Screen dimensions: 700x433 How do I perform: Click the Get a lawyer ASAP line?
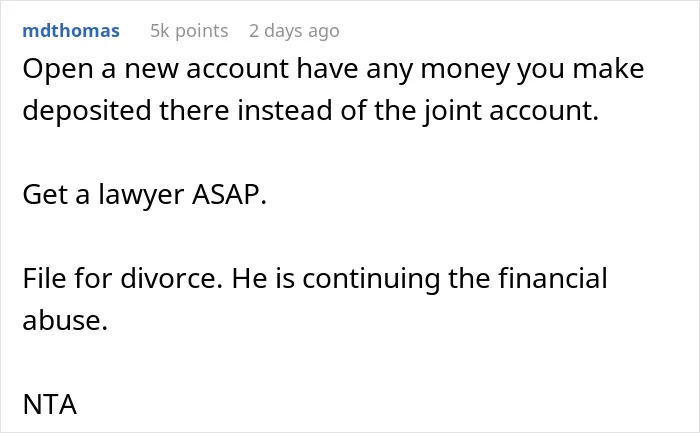pos(145,195)
